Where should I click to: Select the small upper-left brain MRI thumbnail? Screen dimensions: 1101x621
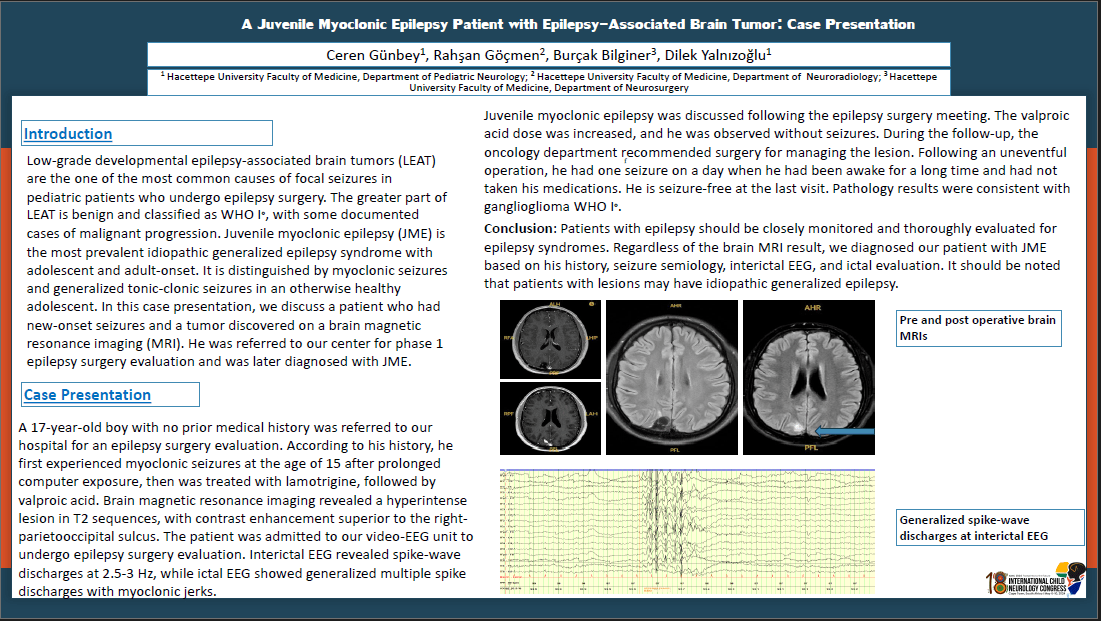click(x=550, y=339)
